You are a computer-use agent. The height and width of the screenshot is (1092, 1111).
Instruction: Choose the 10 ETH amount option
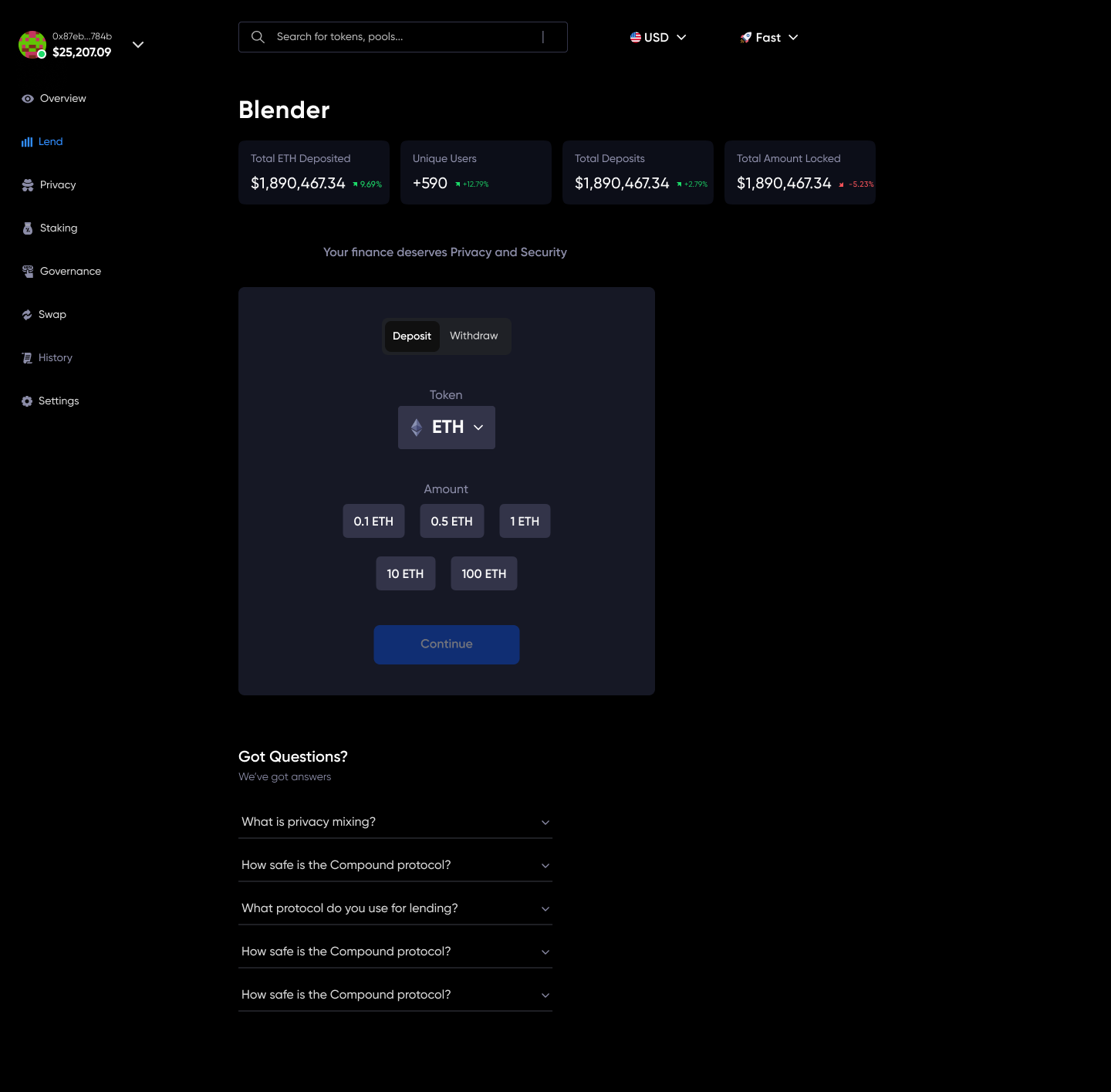pyautogui.click(x=405, y=574)
